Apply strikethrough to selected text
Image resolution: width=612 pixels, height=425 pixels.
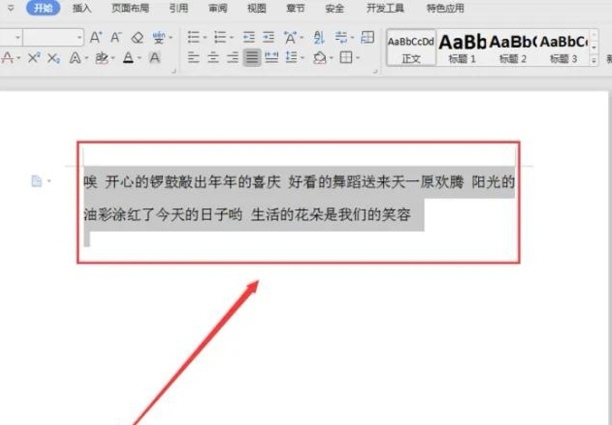pos(7,58)
